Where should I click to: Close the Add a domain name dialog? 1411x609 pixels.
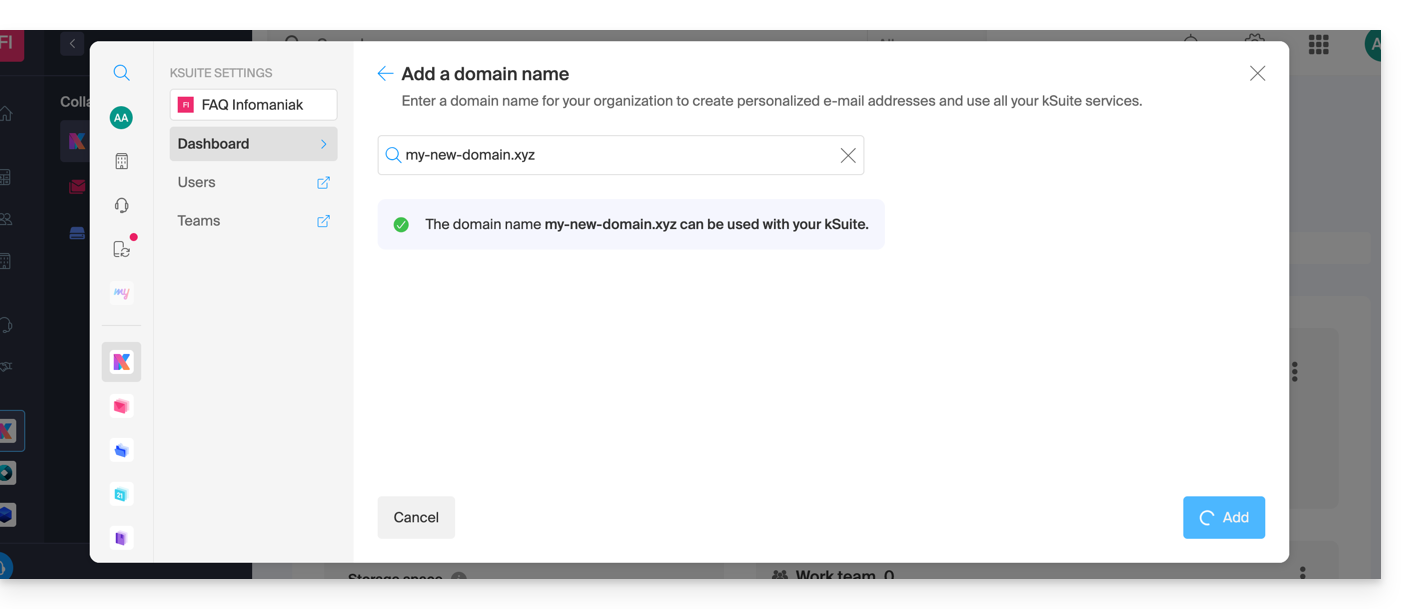pos(1257,74)
